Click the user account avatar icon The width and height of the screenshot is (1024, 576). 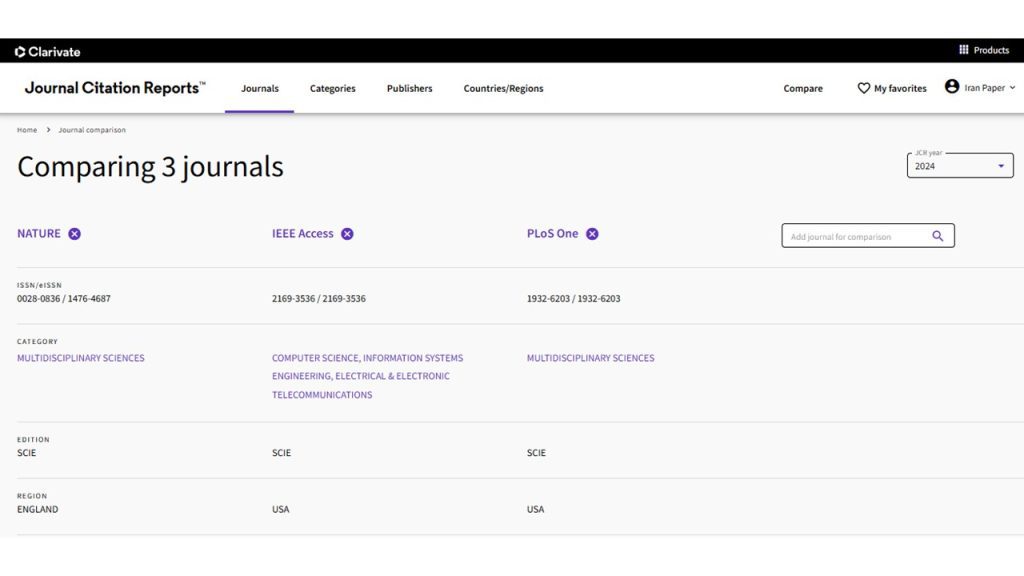(x=952, y=86)
